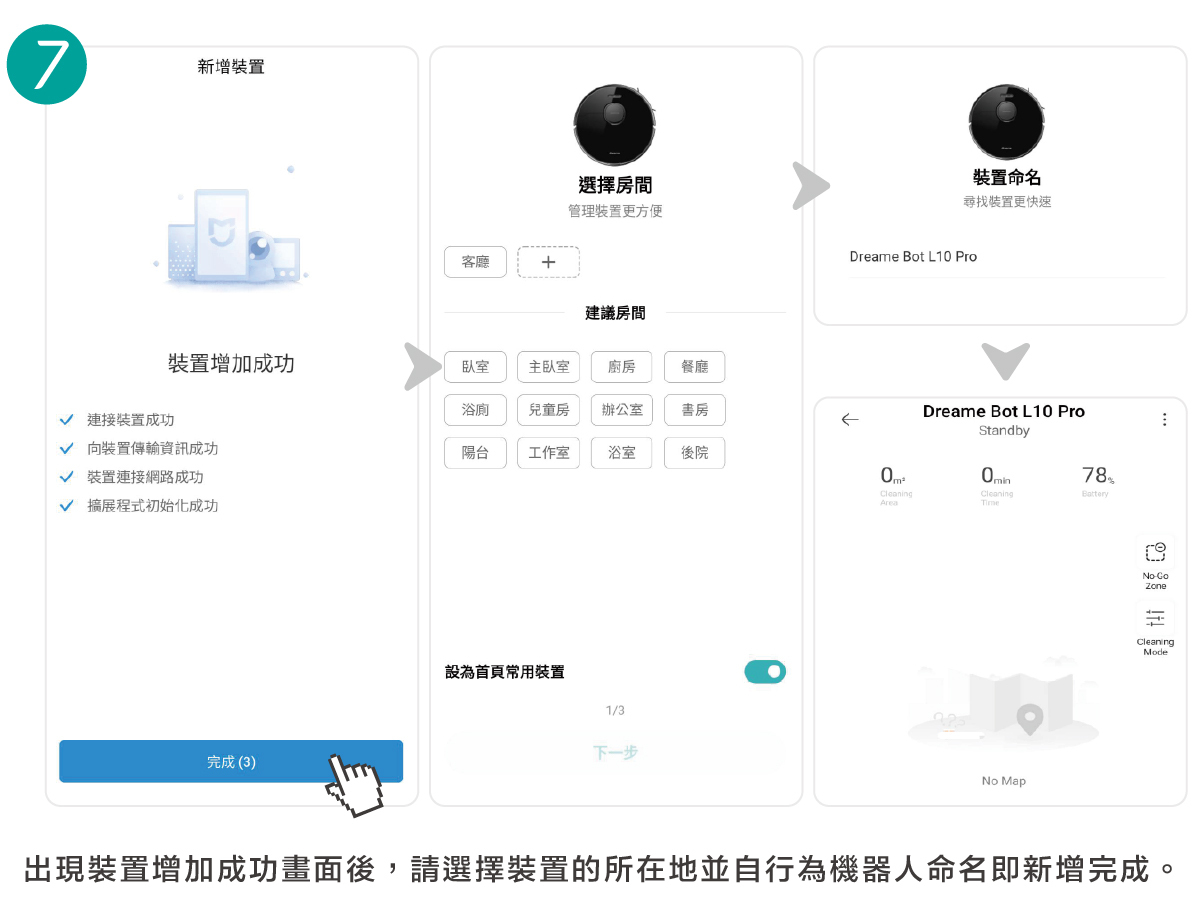Open the three-dot more options menu
1200x907 pixels.
1164,420
